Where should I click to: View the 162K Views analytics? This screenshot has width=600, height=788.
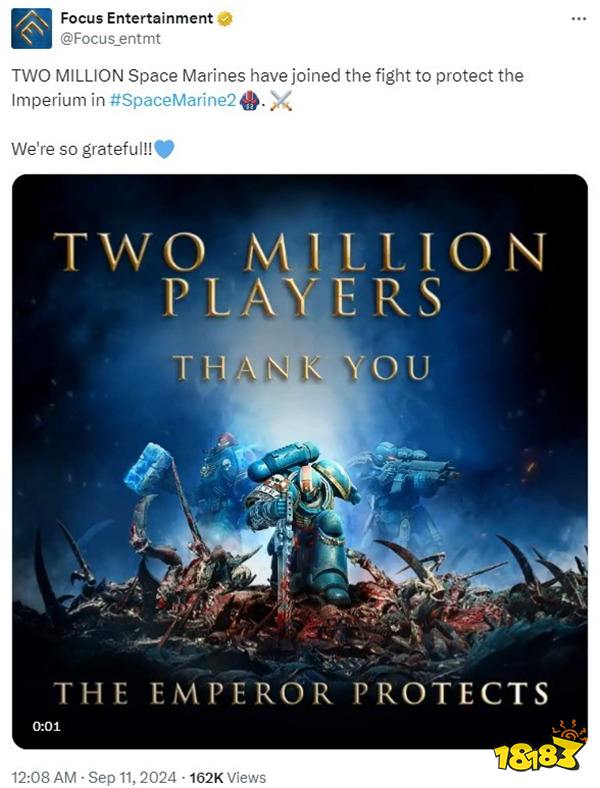(228, 777)
